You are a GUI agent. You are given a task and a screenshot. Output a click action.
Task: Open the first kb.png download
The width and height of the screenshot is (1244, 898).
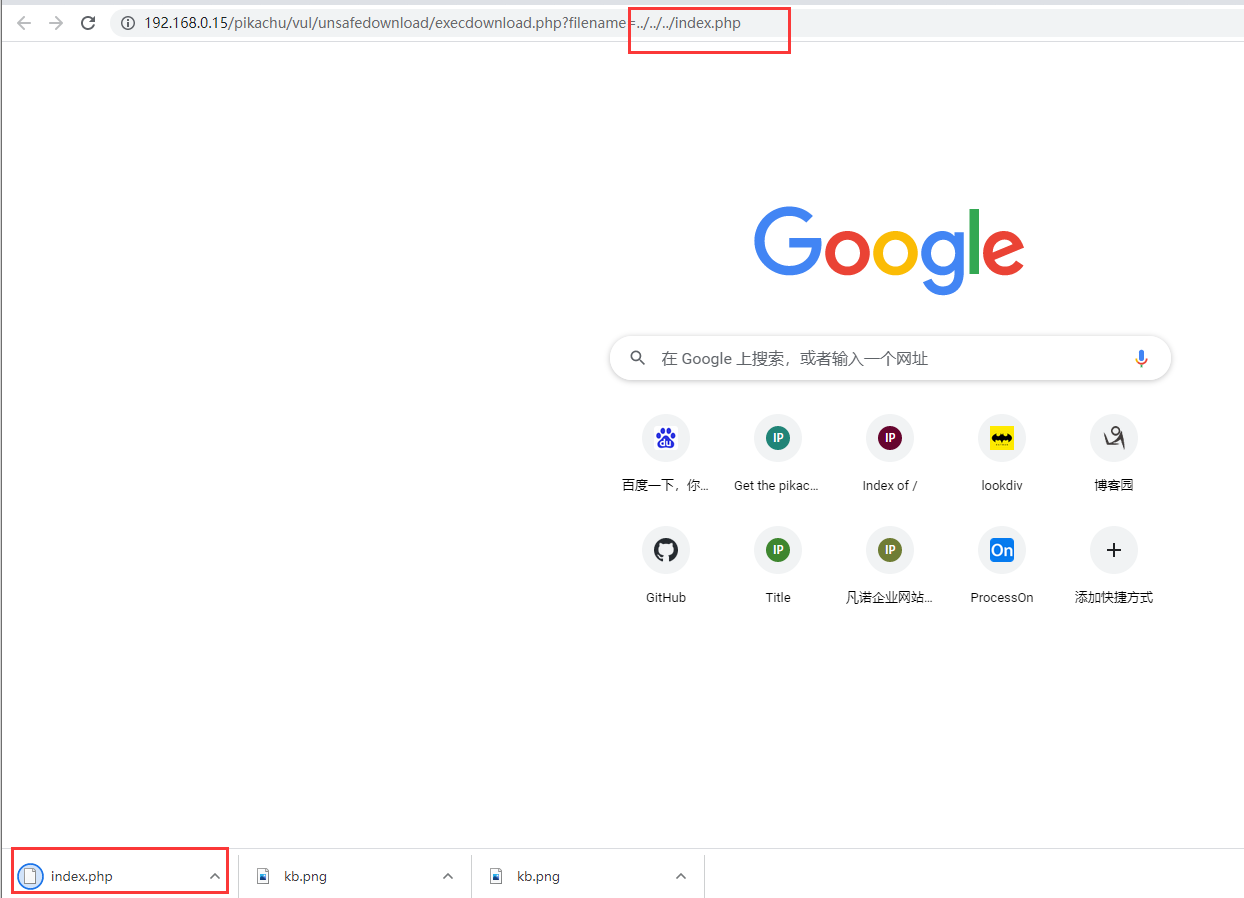pyautogui.click(x=305, y=876)
